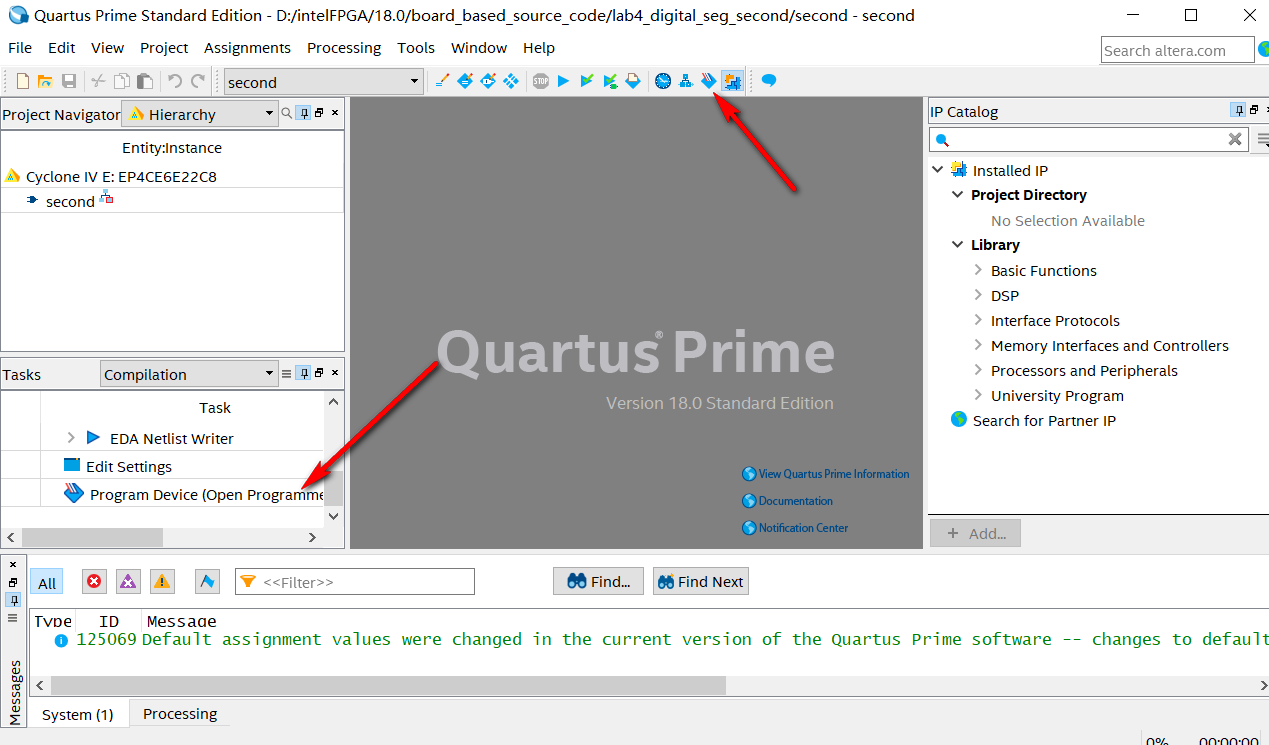Expand Basic Functions in the IP Catalog
Image resolution: width=1269 pixels, height=745 pixels.
point(978,270)
